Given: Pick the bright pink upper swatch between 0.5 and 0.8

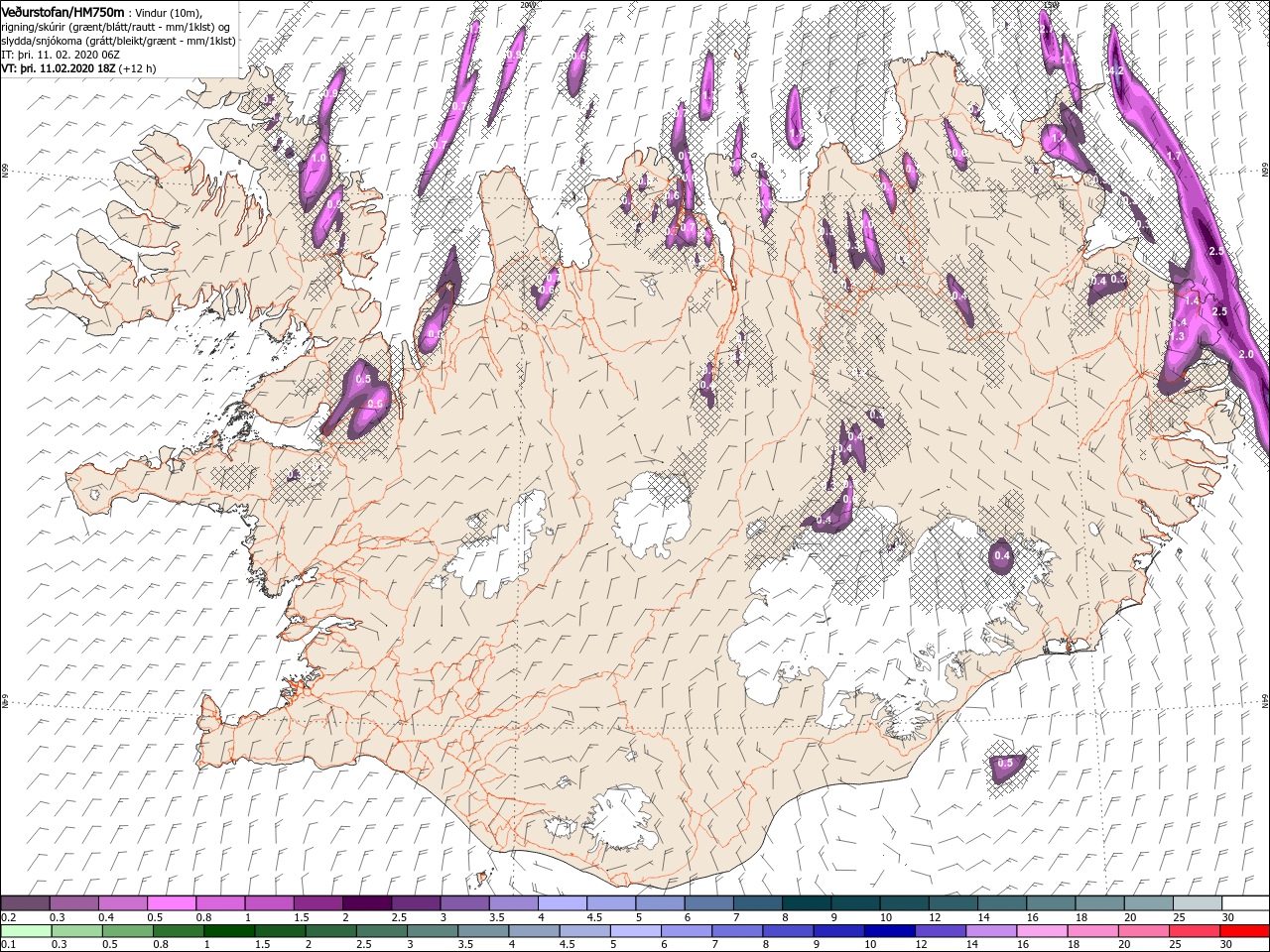Looking at the screenshot, I should click(172, 903).
